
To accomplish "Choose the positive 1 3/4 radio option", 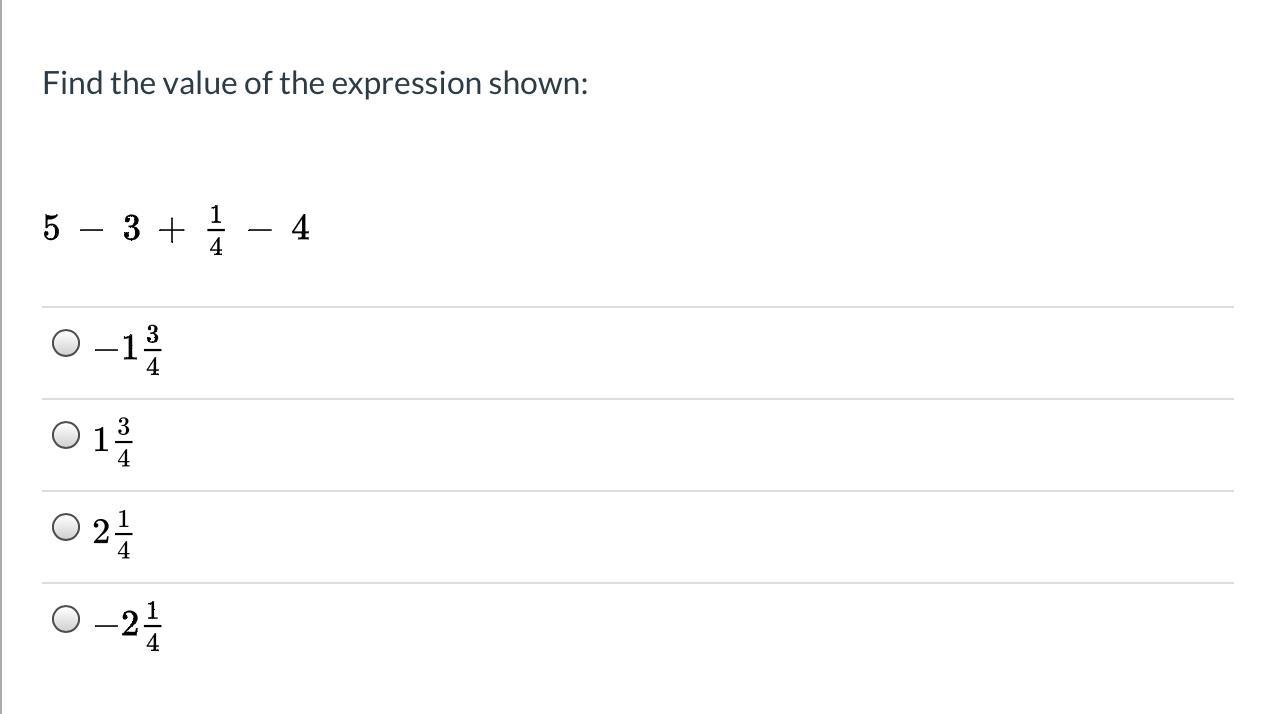I will point(66,436).
